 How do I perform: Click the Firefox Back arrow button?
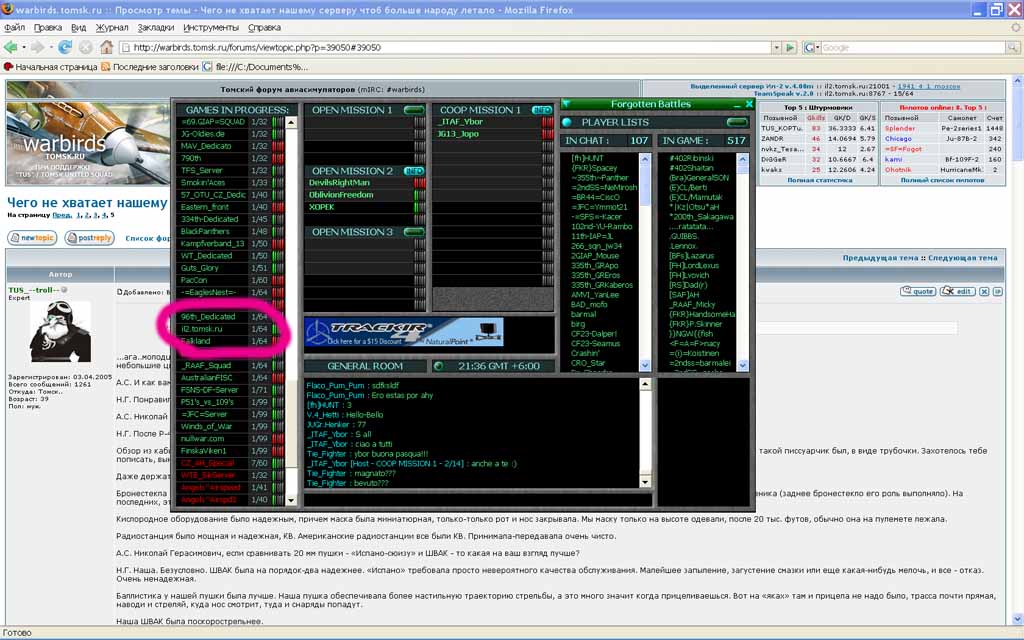12,47
